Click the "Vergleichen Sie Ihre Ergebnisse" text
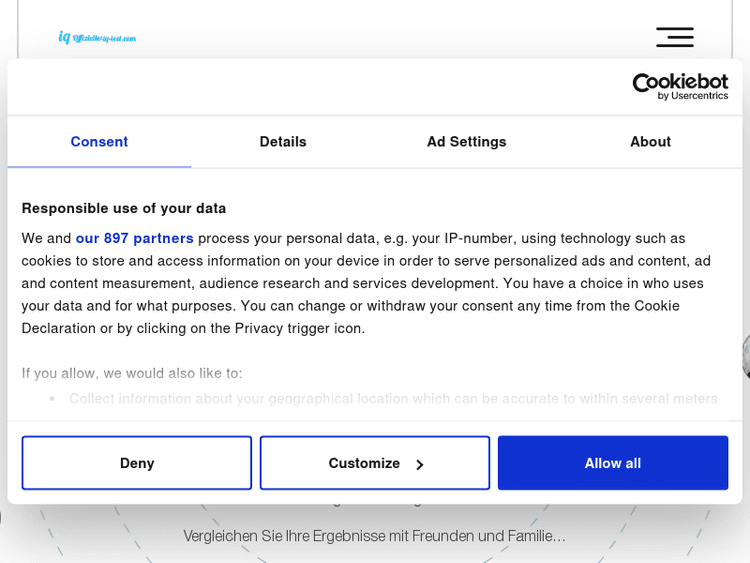Image resolution: width=750 pixels, height=563 pixels. coord(374,536)
